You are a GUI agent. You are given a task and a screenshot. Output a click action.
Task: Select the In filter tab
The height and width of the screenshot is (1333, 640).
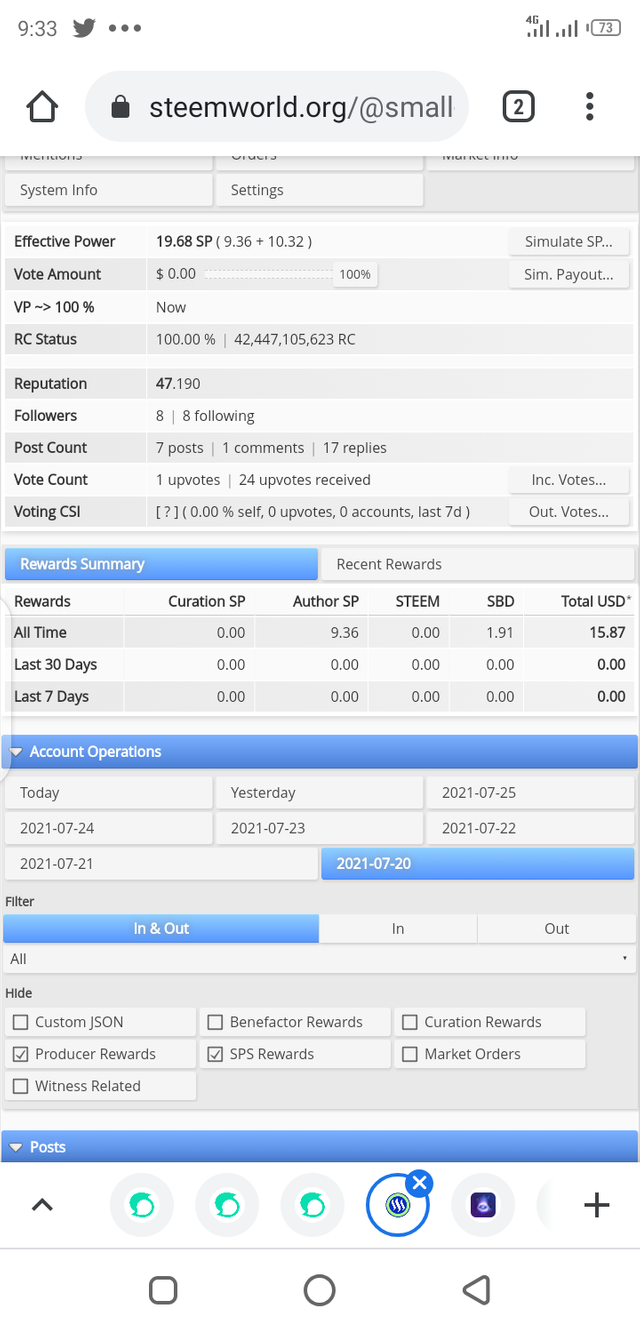click(398, 929)
